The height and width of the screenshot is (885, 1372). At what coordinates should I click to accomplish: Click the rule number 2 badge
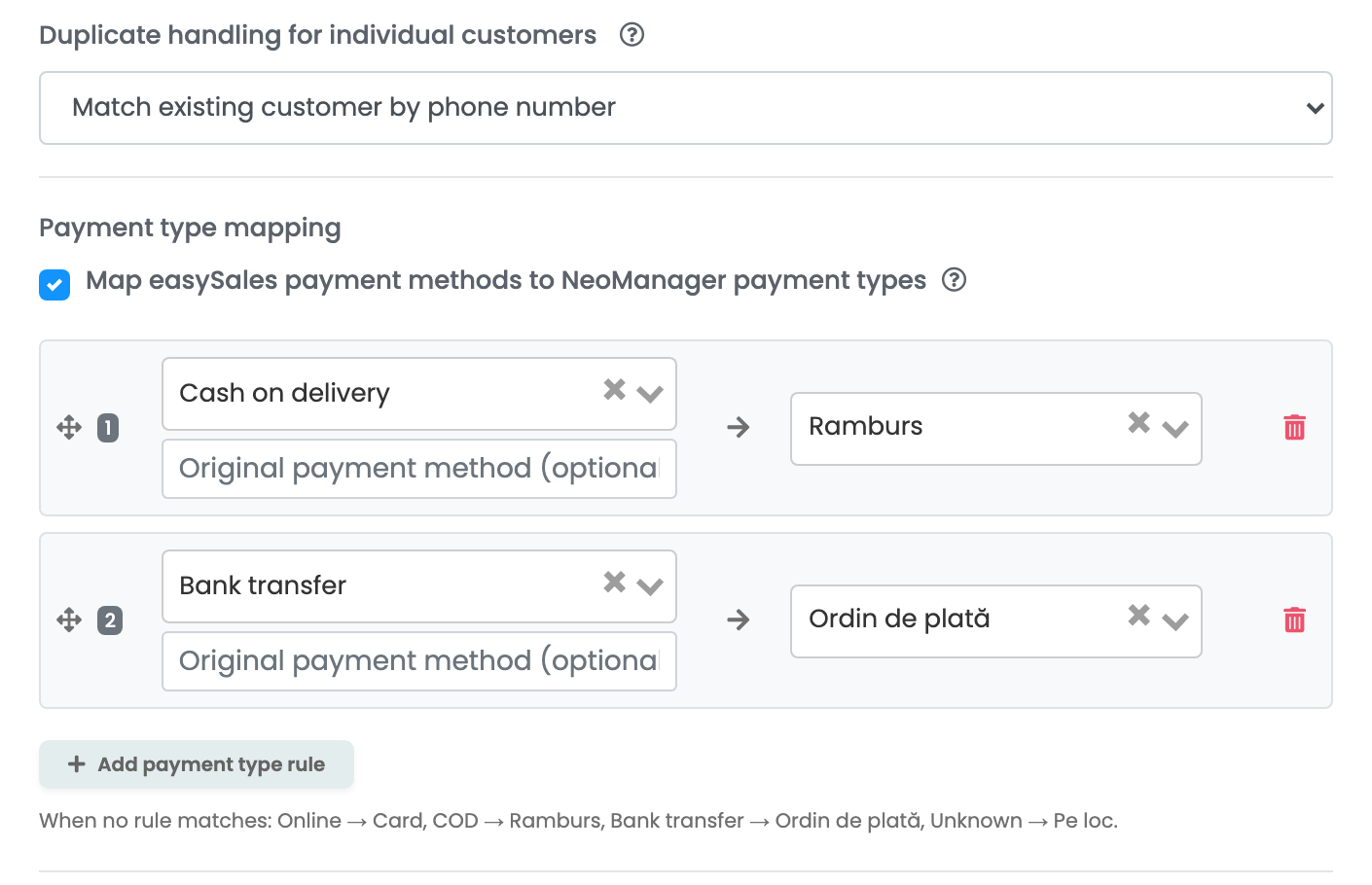tap(110, 619)
